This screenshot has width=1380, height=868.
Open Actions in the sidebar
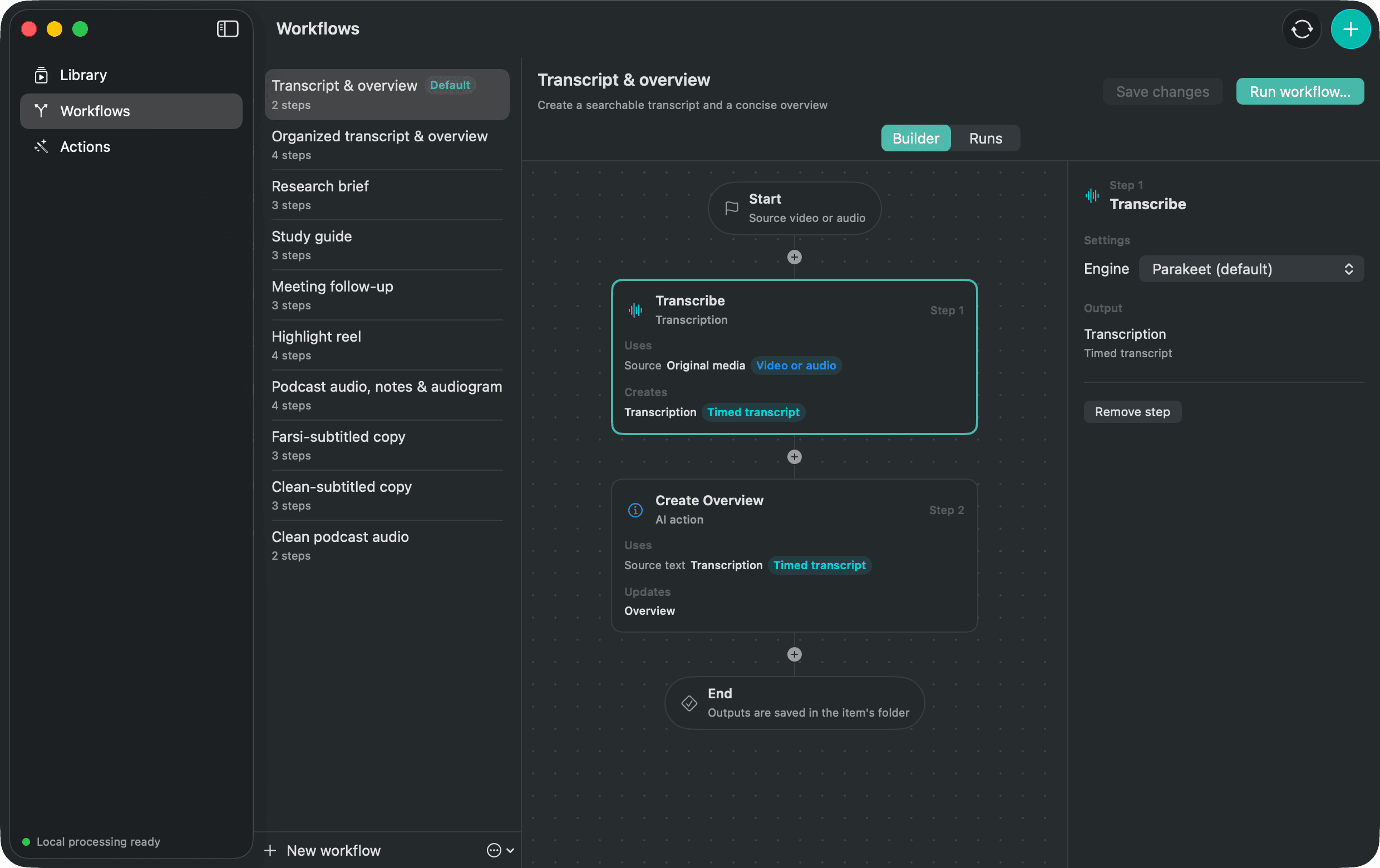[x=131, y=147]
